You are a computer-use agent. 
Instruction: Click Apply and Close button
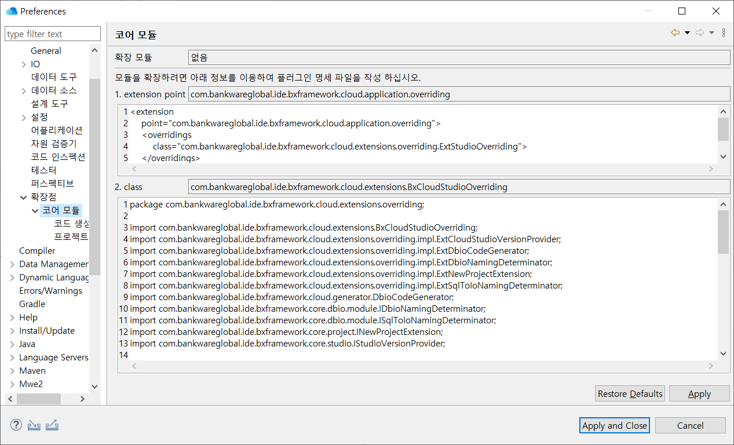[614, 425]
